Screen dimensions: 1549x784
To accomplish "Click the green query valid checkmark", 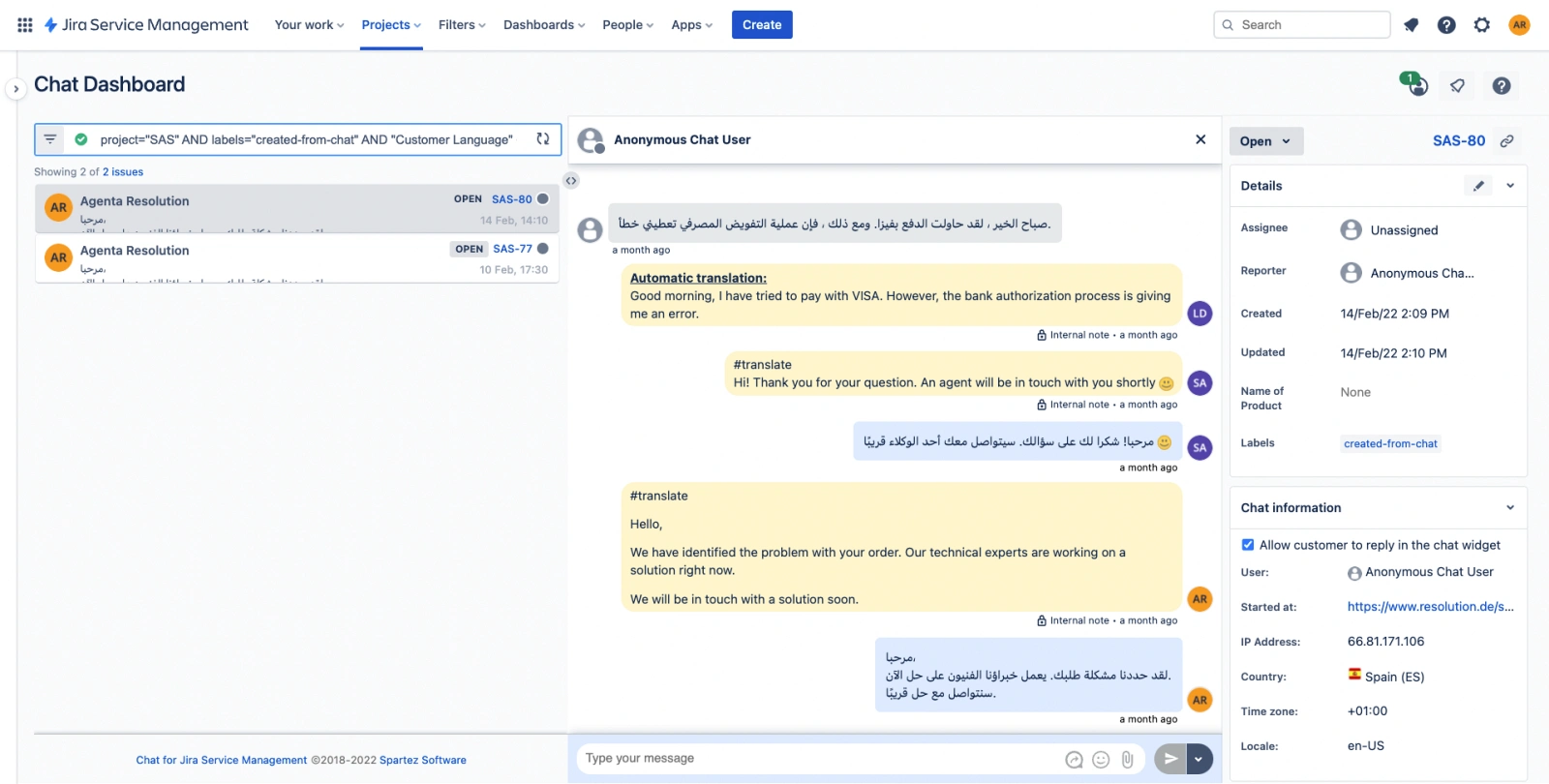I will [81, 139].
